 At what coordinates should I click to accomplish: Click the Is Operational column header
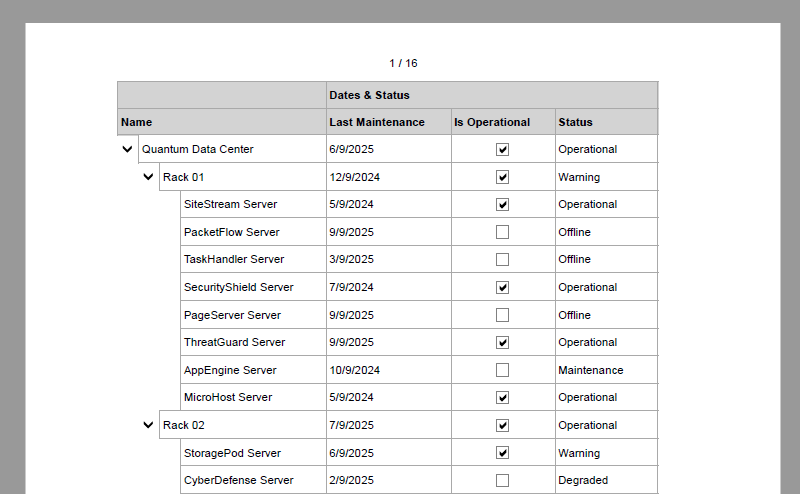503,122
